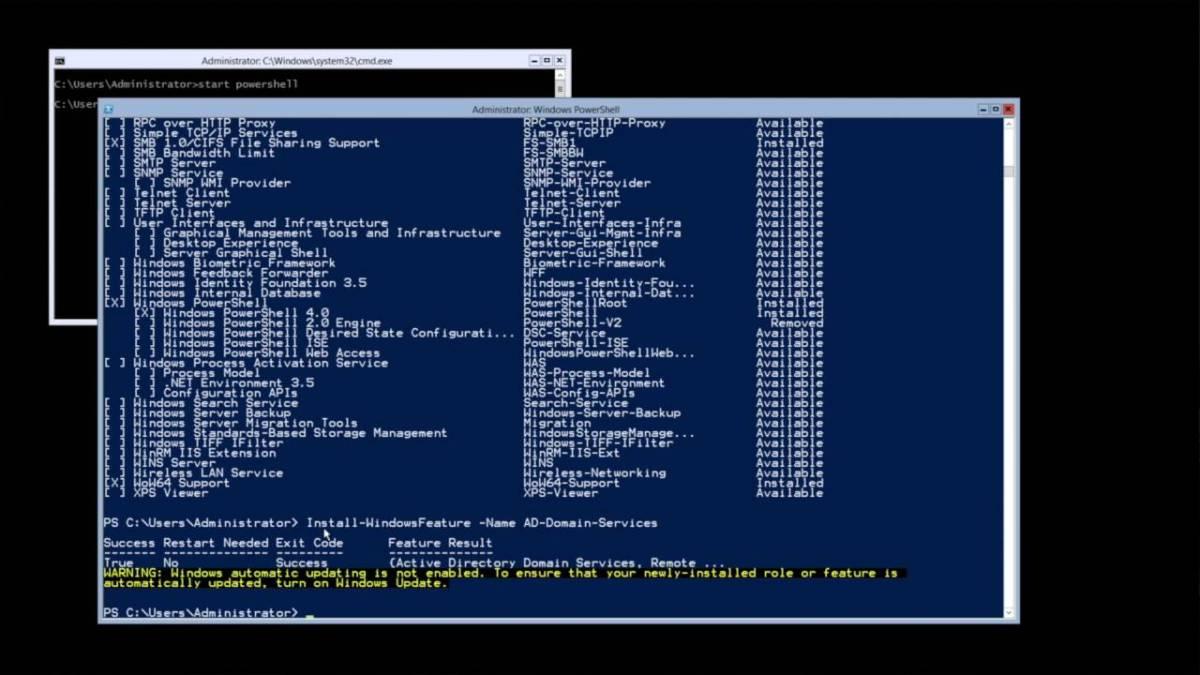Click the 'PowerShellRoot' identifier
Screen dimensions: 1200x675
click(576, 303)
